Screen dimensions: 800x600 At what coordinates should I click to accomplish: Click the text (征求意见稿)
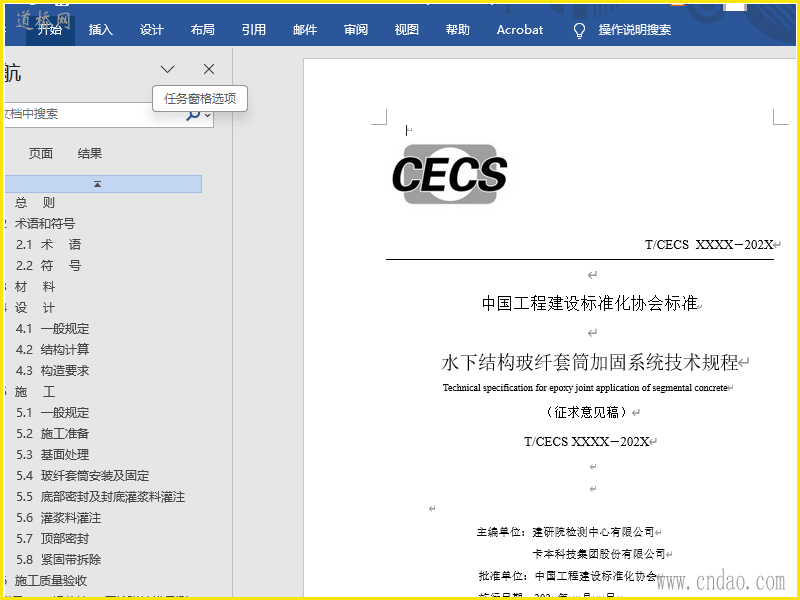[x=586, y=412]
